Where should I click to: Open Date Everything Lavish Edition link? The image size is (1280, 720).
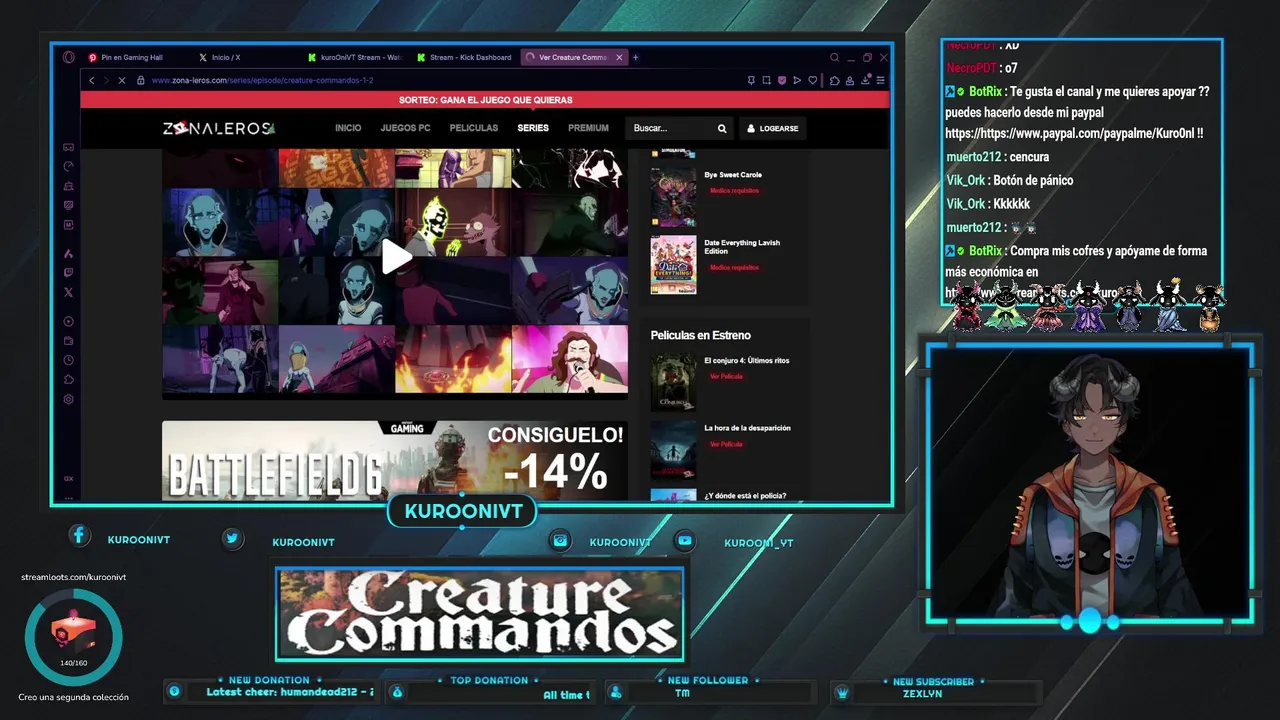(742, 247)
